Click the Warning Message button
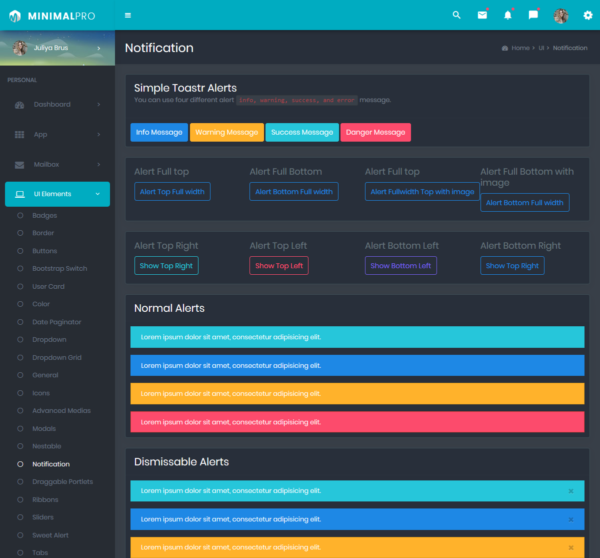 (x=227, y=132)
